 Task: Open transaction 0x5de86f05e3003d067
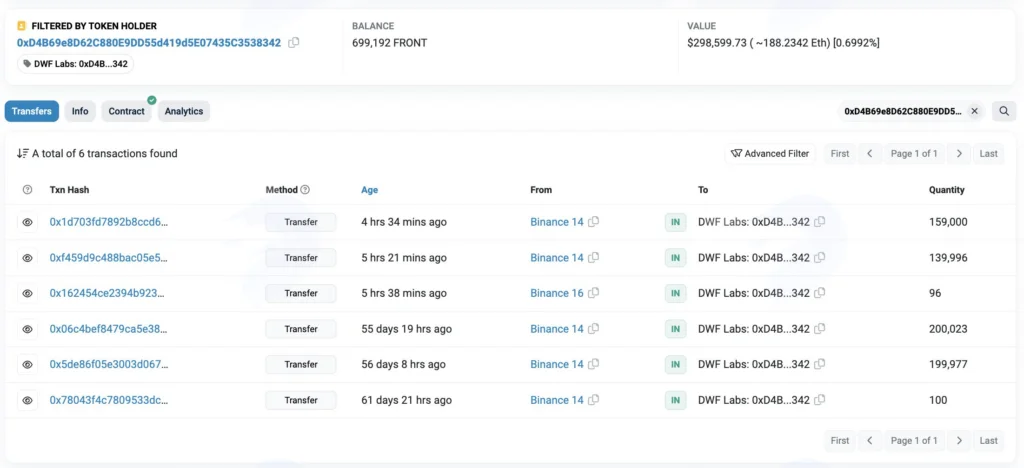[108, 364]
